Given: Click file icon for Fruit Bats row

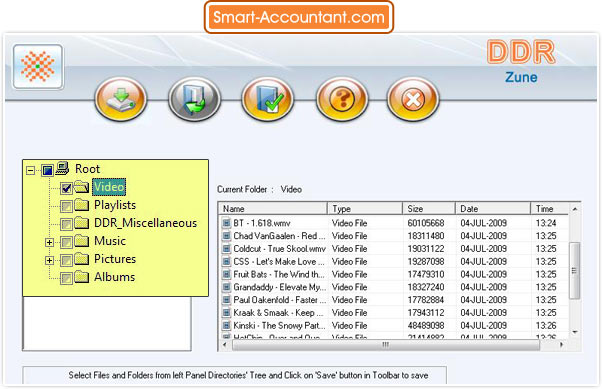Looking at the screenshot, I should point(227,275).
